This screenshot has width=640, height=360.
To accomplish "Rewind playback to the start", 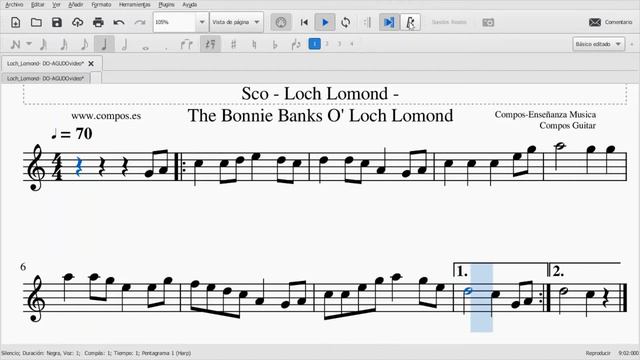I will [x=304, y=22].
